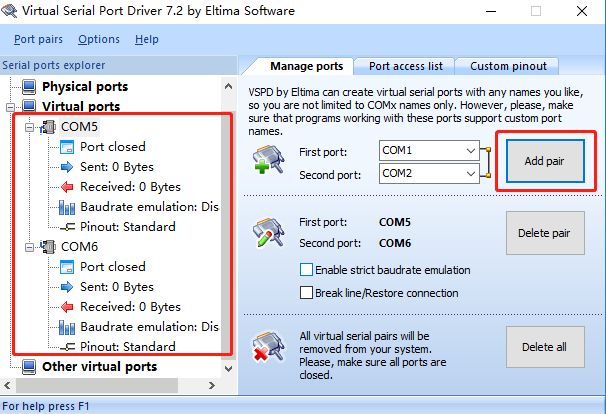Click the Virtual ports computer icon
Screen dimensions: 606x414
coord(29,106)
